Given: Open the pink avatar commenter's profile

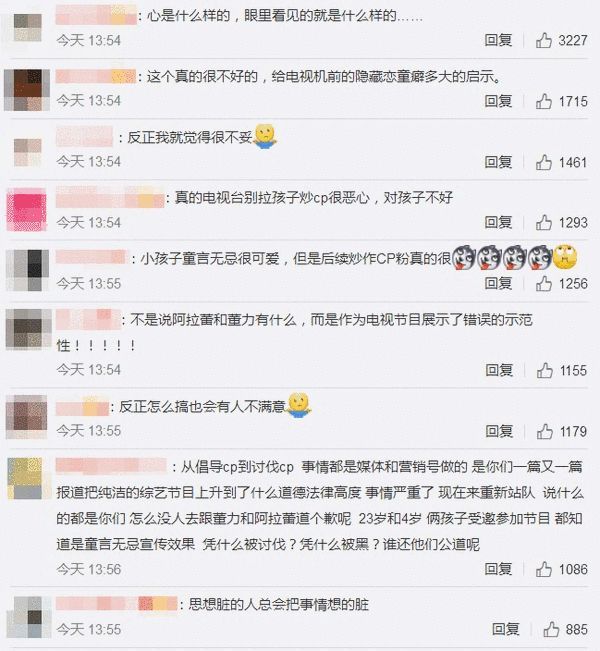Looking at the screenshot, I should pos(27,210).
